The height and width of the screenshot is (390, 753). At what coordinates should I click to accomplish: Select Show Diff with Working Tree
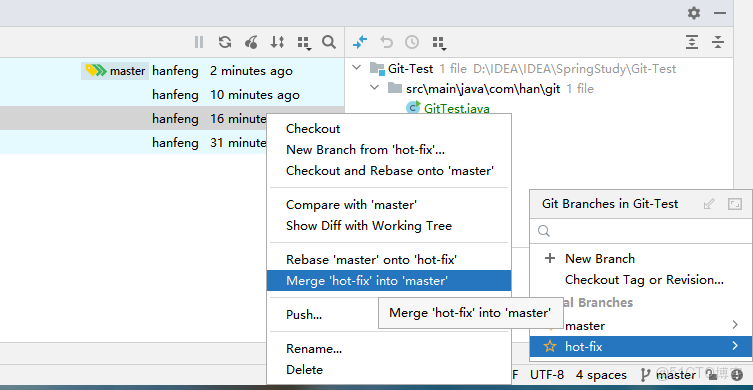coord(389,226)
